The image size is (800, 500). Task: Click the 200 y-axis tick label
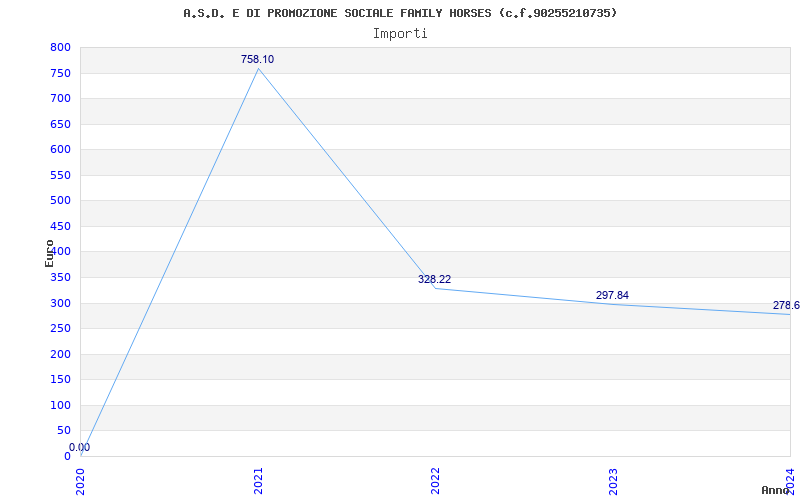(x=60, y=355)
